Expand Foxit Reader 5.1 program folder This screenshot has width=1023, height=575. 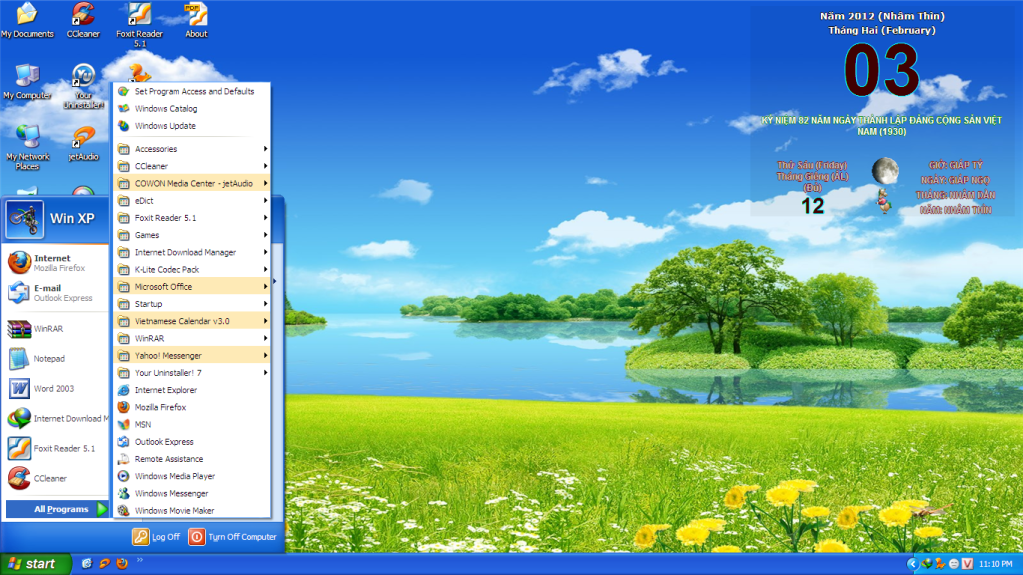192,218
